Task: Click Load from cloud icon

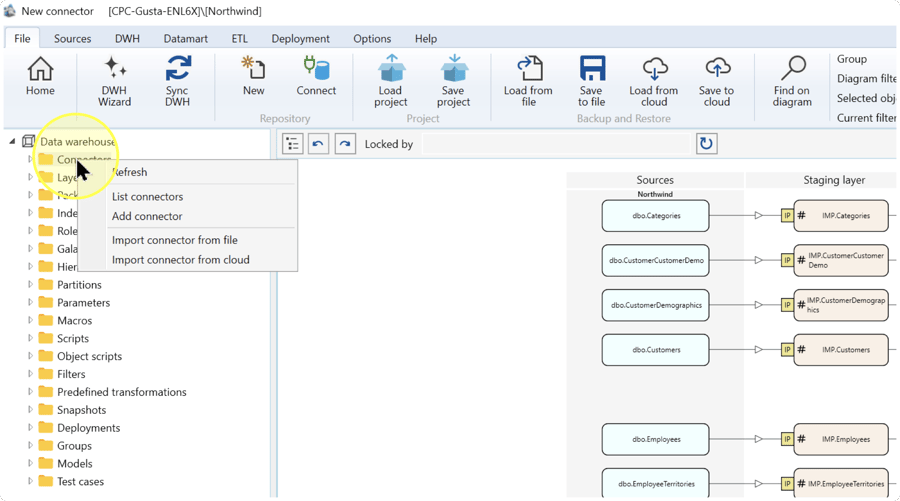Action: click(654, 68)
